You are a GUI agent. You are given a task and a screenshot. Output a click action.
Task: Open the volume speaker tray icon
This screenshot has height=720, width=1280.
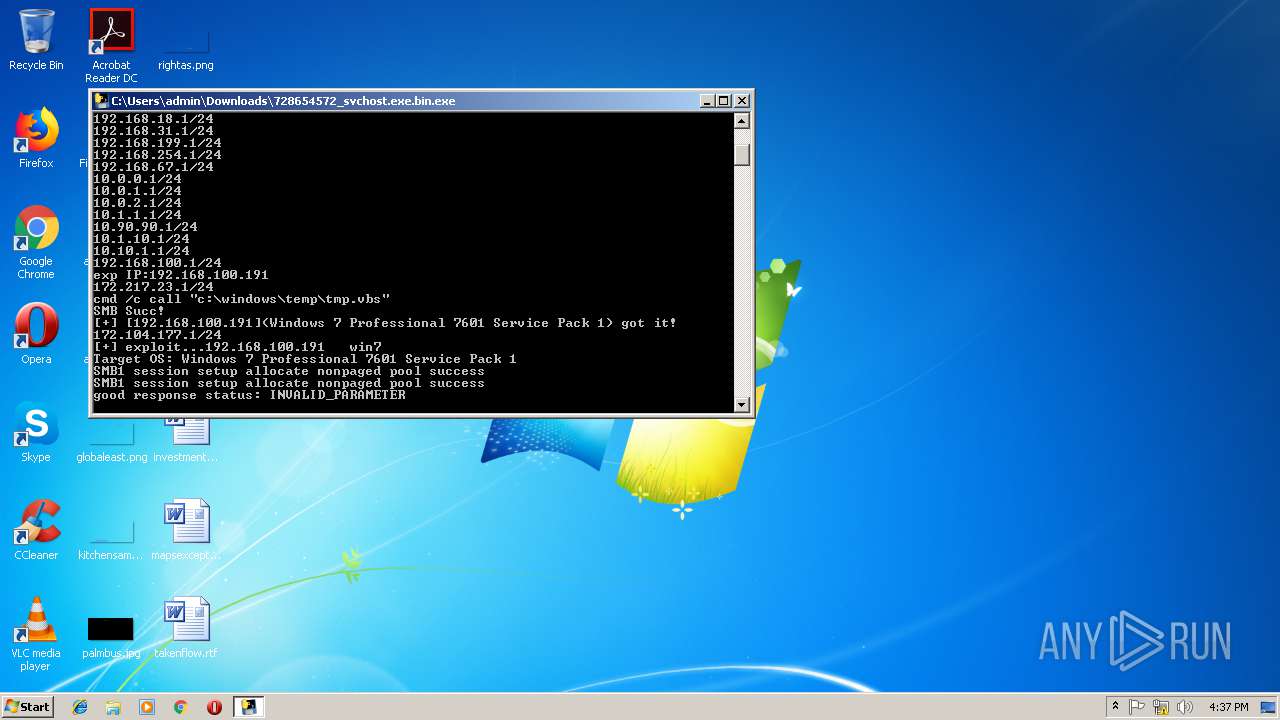(x=1185, y=707)
